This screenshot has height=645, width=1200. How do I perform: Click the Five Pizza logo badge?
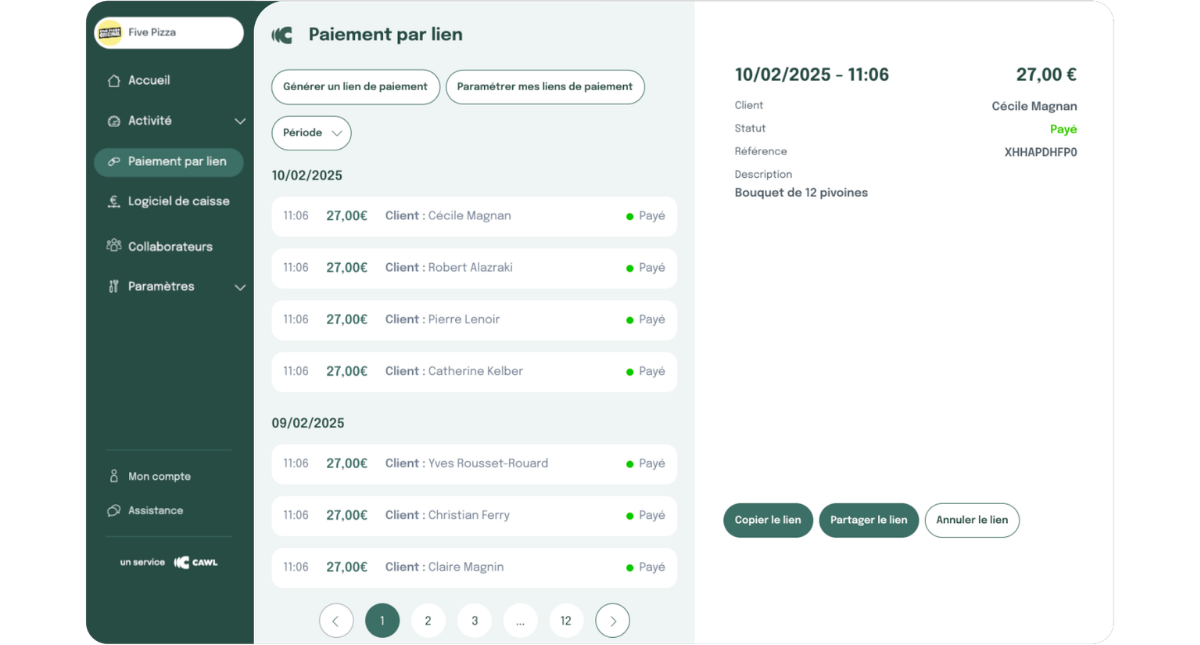click(x=109, y=33)
